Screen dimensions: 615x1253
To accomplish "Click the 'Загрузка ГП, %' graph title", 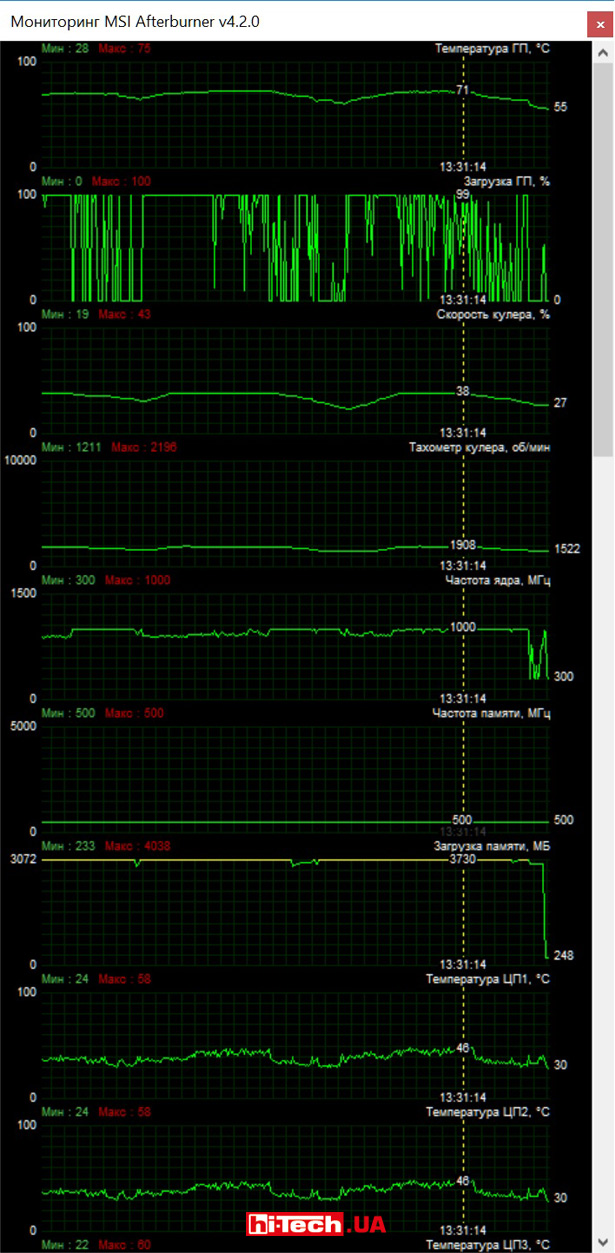I will click(x=507, y=181).
